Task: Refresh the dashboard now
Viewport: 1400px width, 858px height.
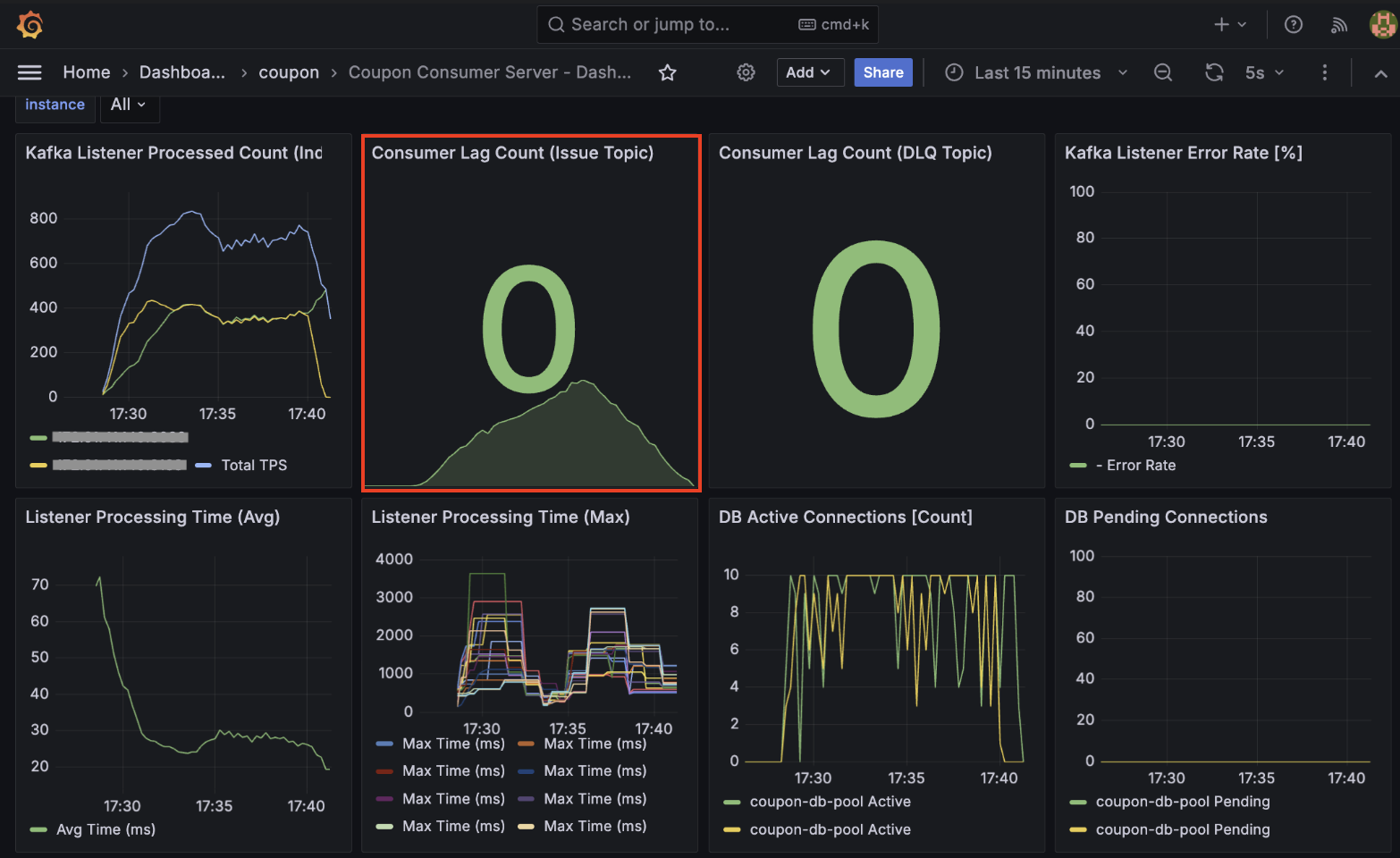Action: pos(1213,72)
